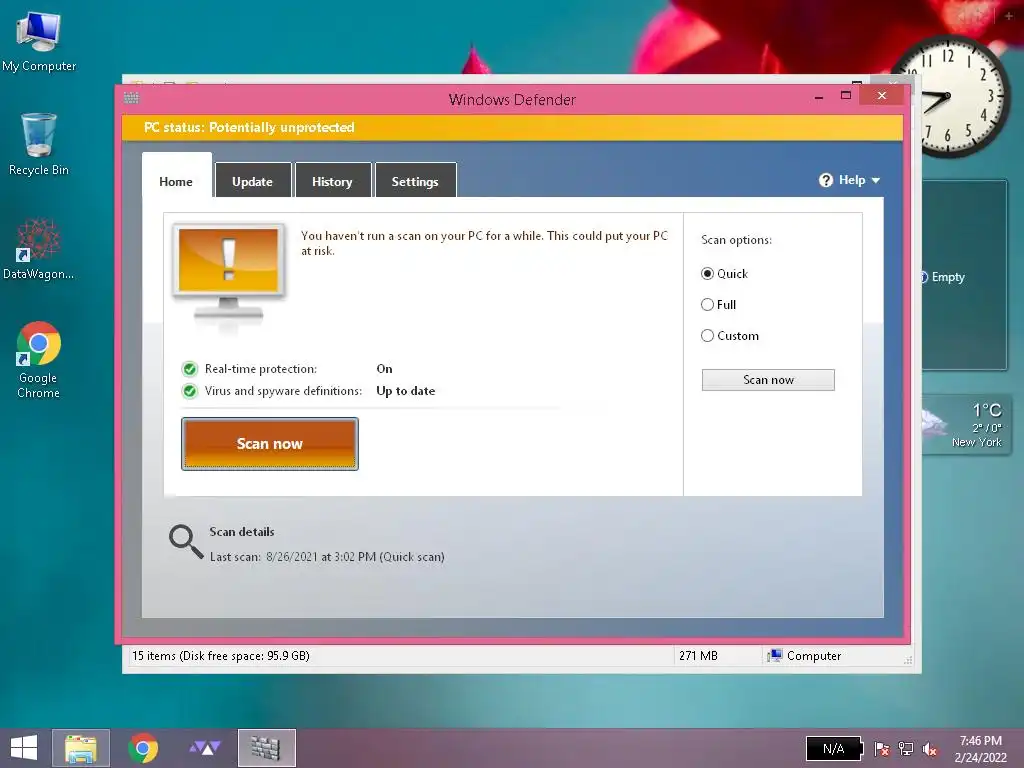Click the Computer icon in Explorer status bar

coord(775,656)
